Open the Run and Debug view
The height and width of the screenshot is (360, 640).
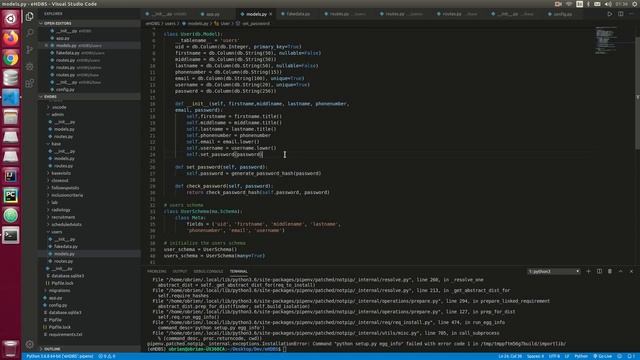[x=29, y=67]
